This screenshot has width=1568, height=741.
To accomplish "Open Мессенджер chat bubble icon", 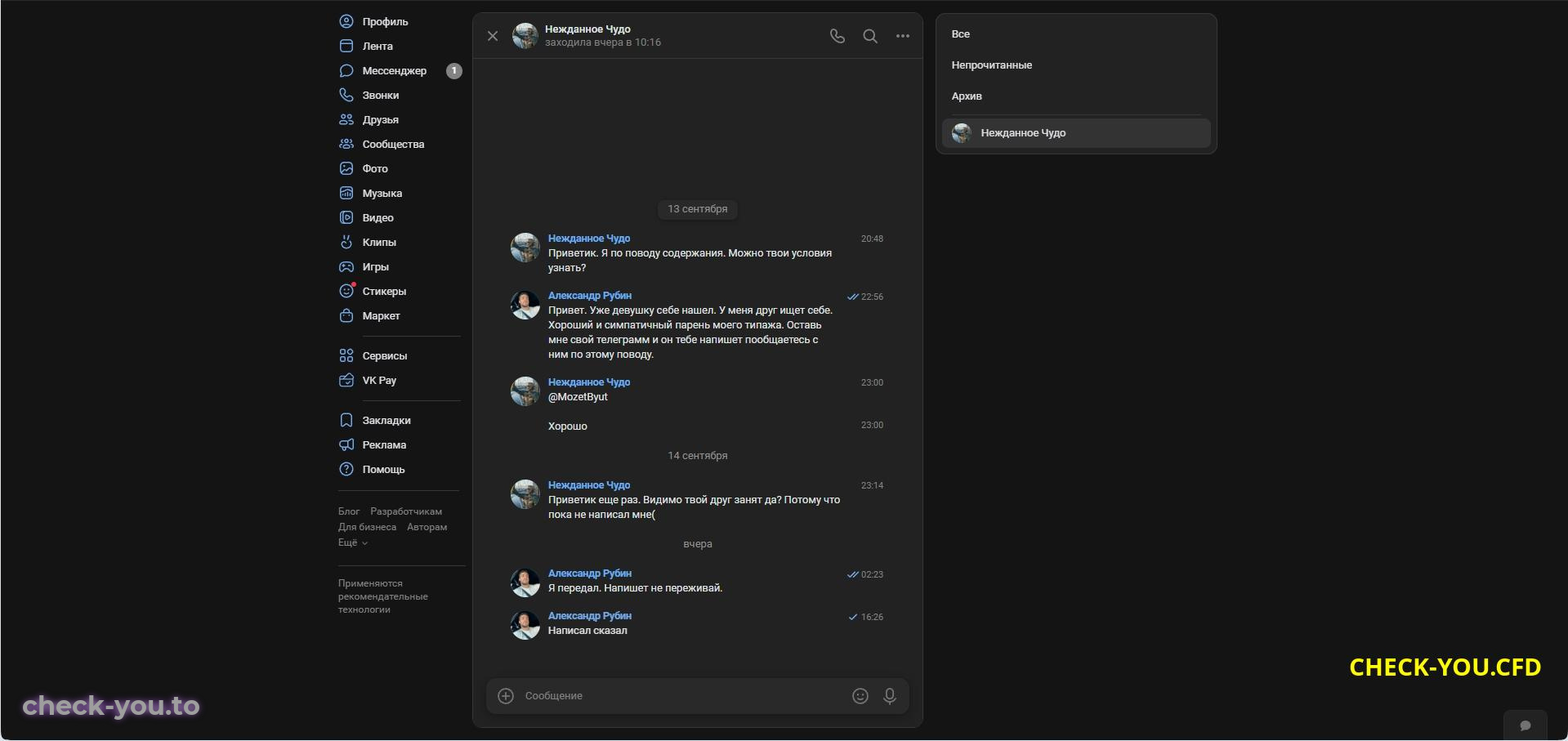I will (346, 70).
